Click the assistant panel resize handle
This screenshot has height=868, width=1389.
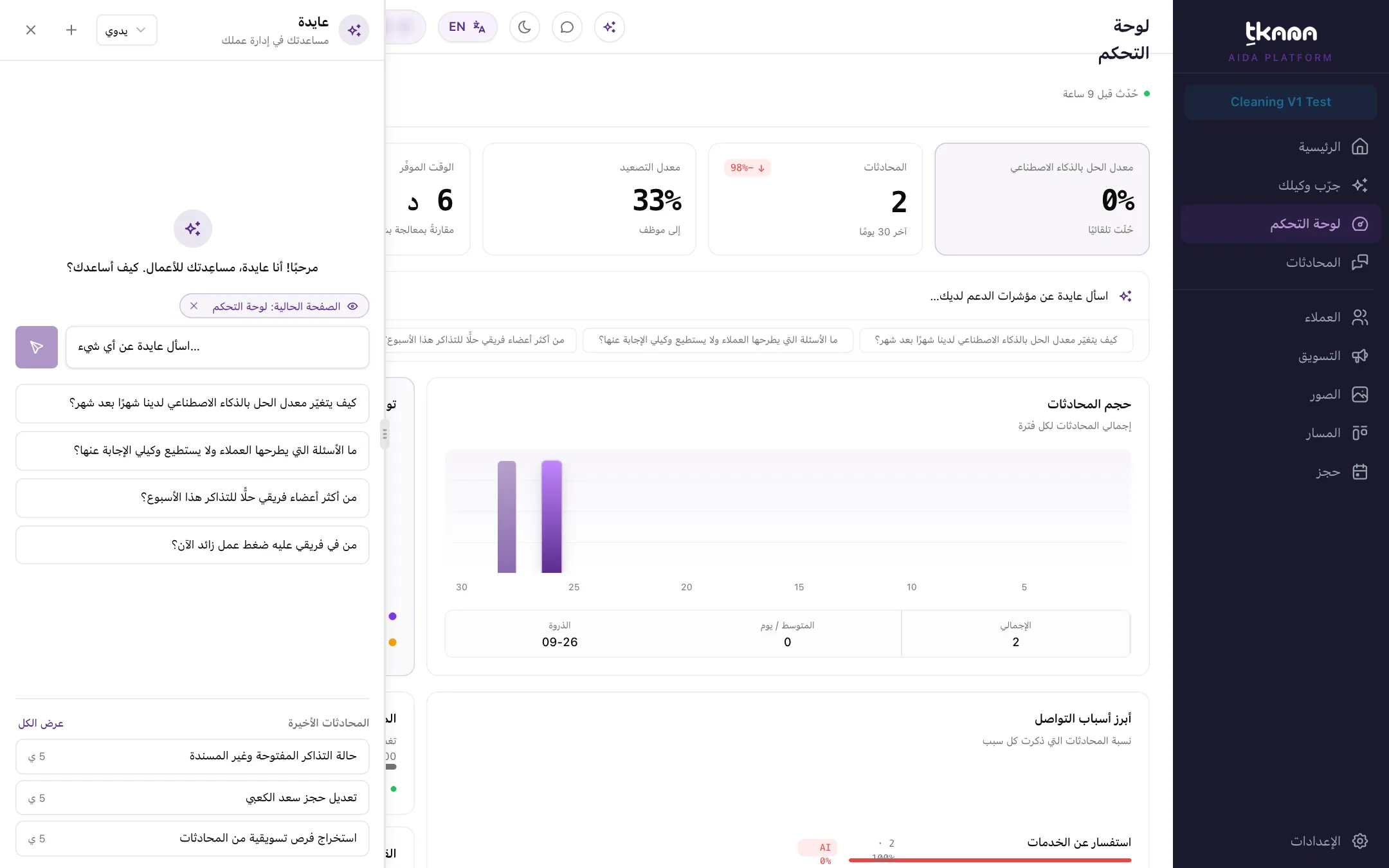coord(385,434)
